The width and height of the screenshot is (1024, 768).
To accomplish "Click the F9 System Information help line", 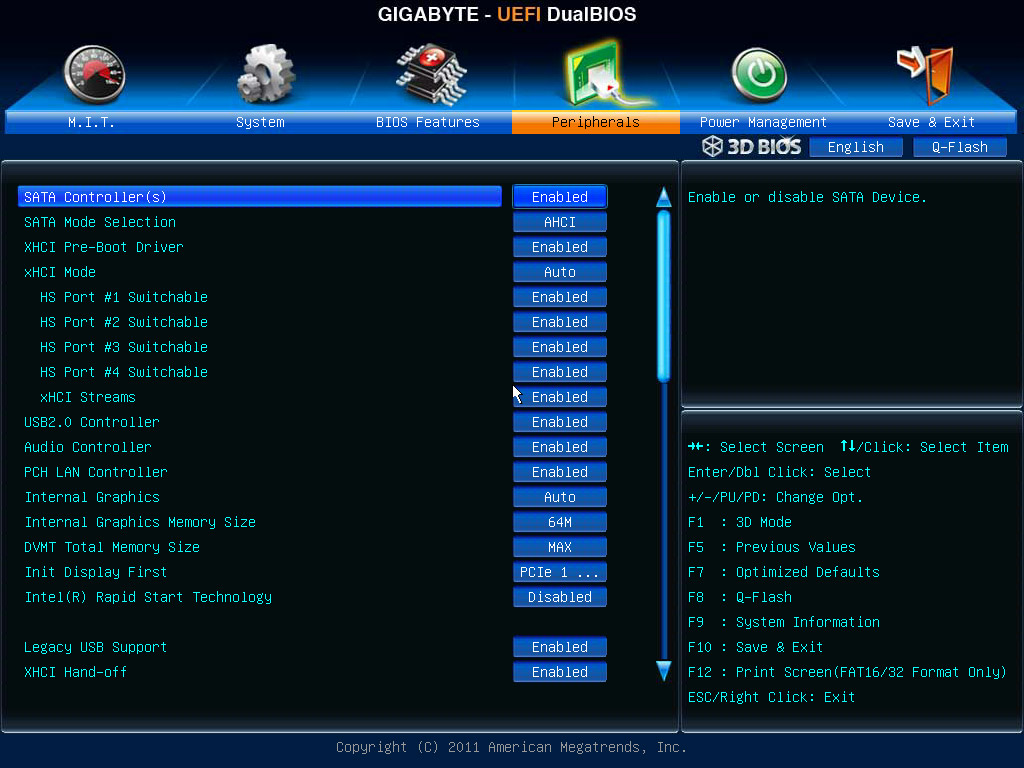I will [784, 622].
